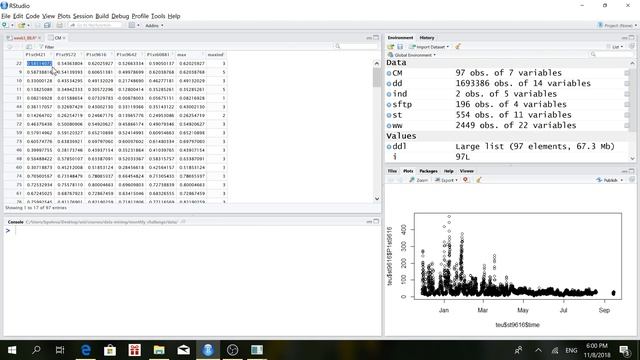Open the Plots menu in menu bar
Screen dimensions: 640x360
[x=64, y=16]
